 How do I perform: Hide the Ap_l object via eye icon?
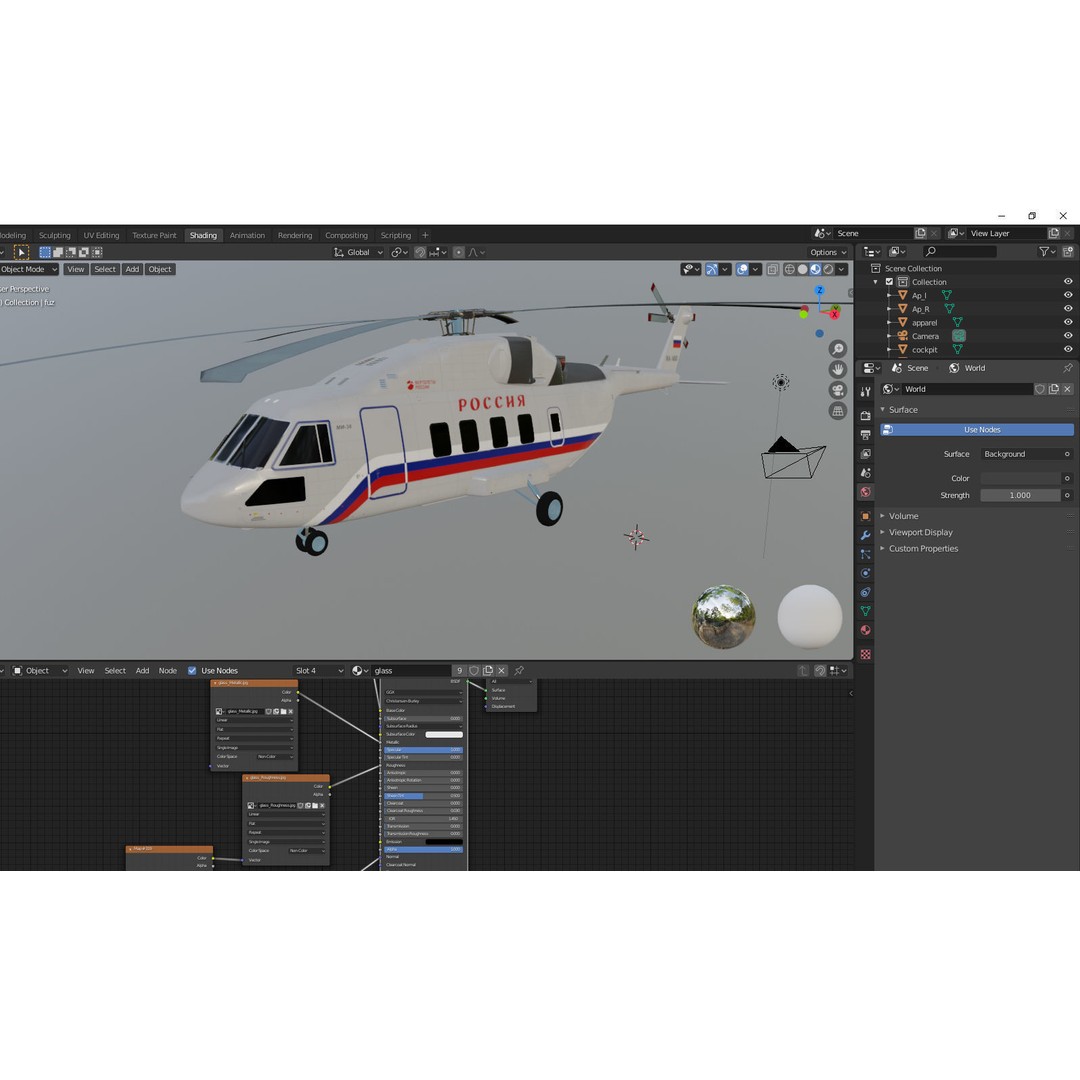(1068, 295)
